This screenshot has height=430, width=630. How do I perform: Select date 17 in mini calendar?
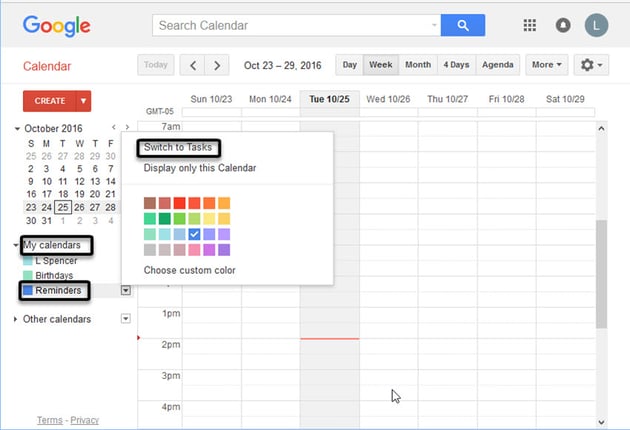[x=47, y=194]
